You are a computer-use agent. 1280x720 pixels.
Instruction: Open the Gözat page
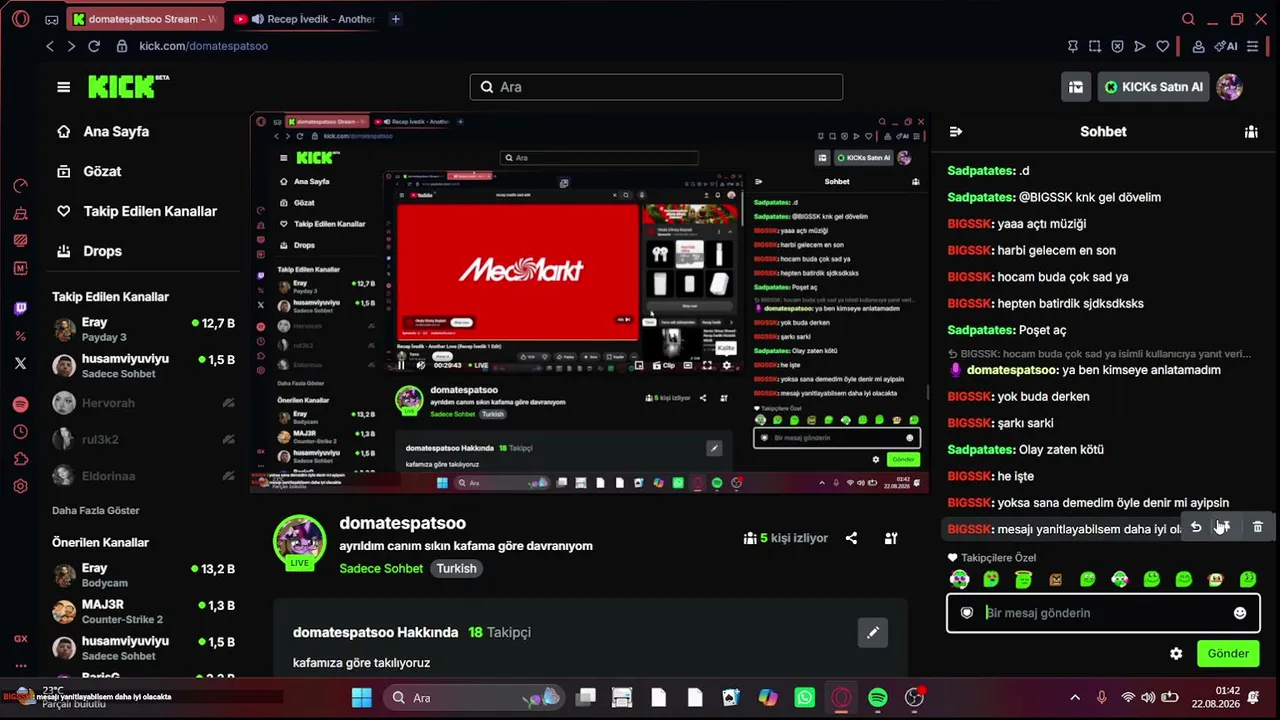(x=89, y=171)
